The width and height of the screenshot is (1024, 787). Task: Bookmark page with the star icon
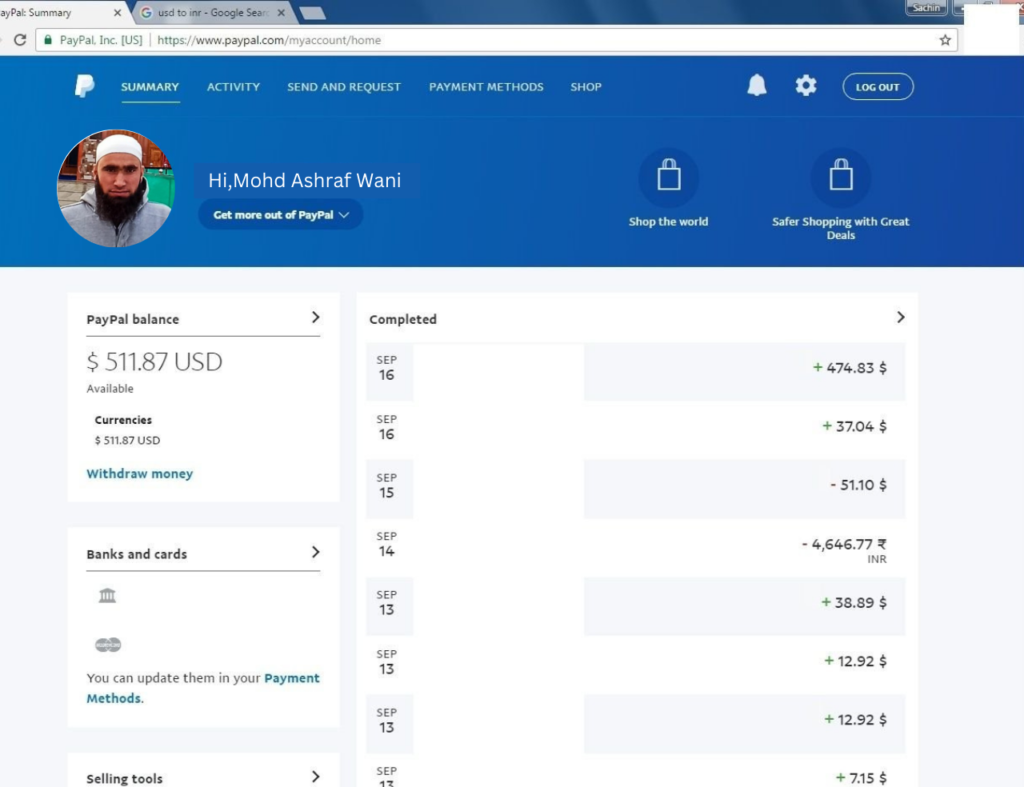(944, 40)
